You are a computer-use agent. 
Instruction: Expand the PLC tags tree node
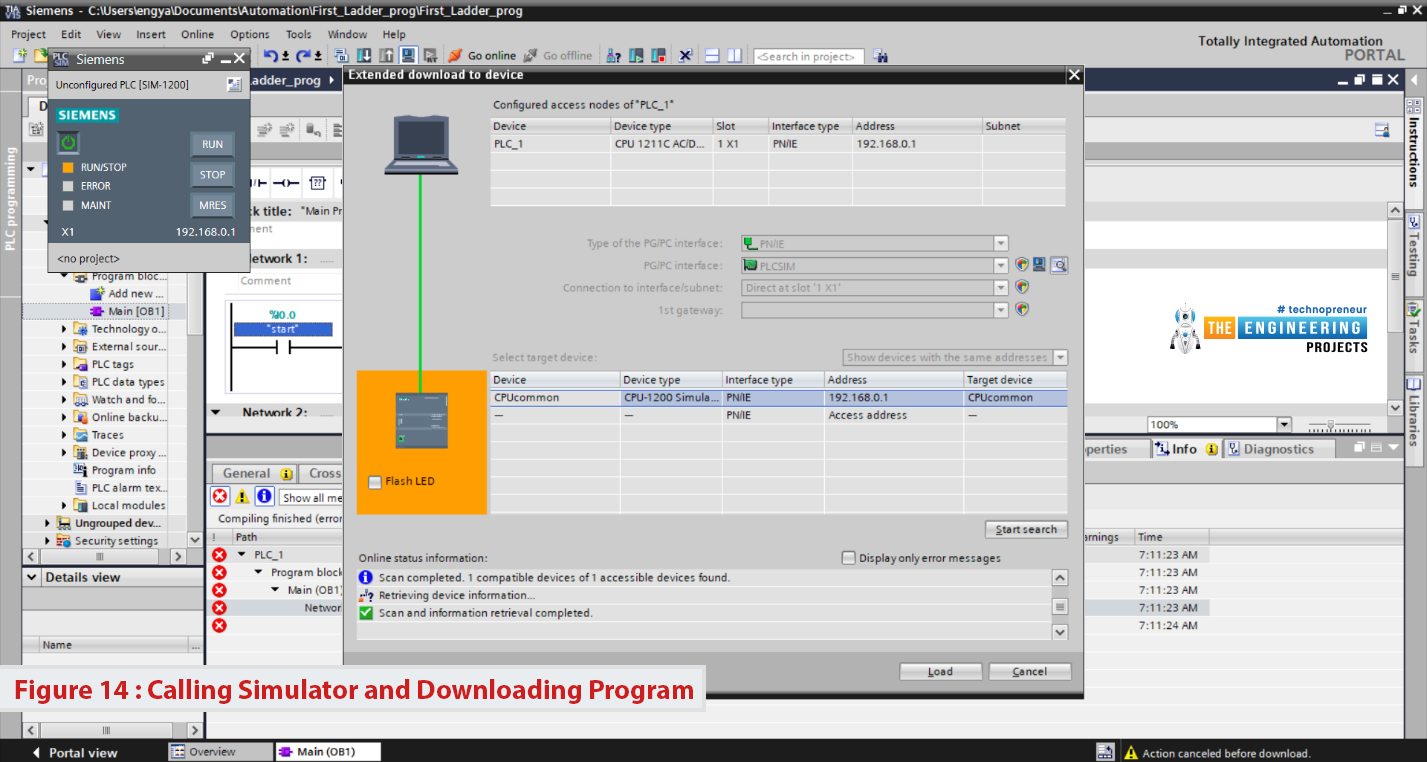[65, 364]
